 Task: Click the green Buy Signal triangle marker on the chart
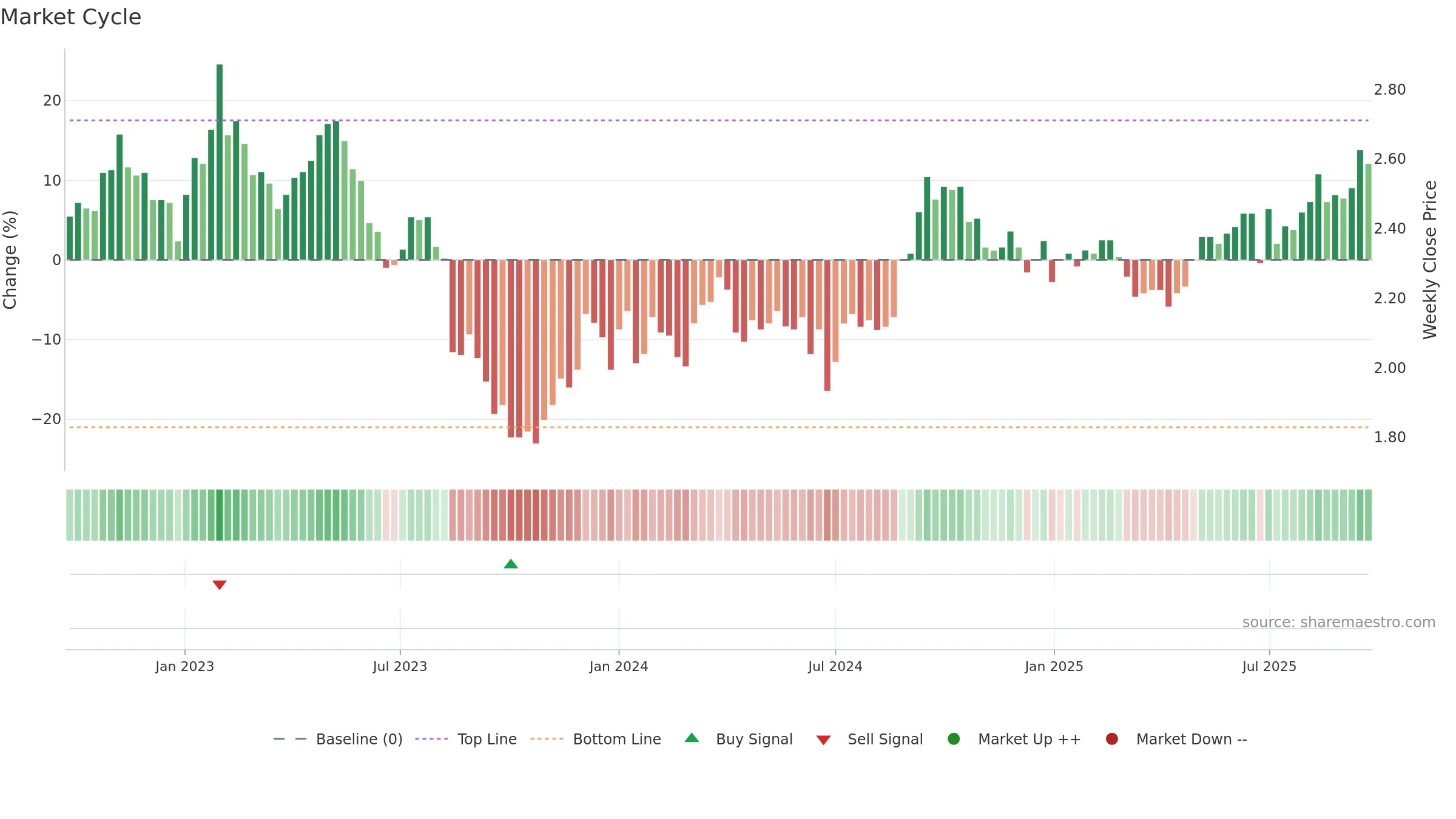(x=511, y=564)
